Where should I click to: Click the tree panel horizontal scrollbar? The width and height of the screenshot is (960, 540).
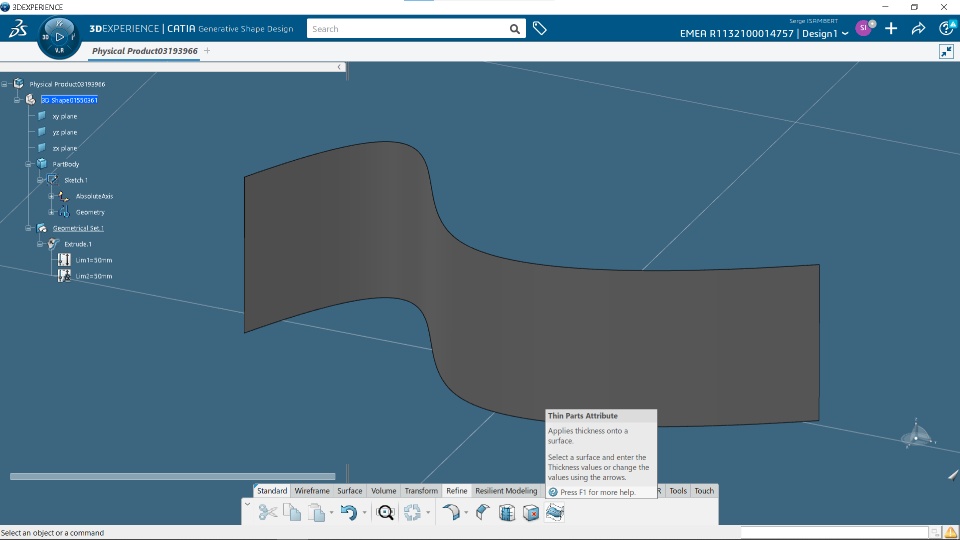click(173, 476)
